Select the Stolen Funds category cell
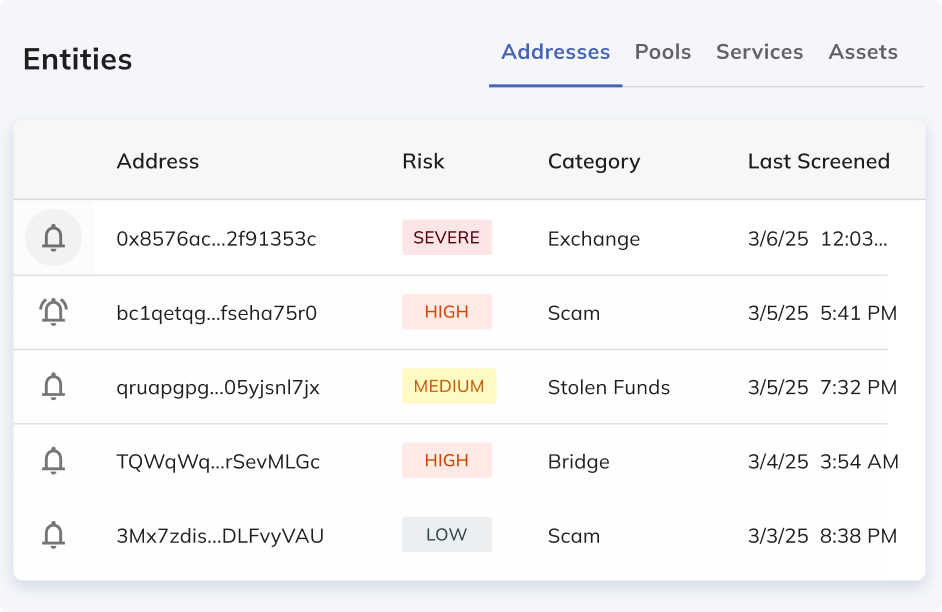The width and height of the screenshot is (942, 612). (608, 387)
